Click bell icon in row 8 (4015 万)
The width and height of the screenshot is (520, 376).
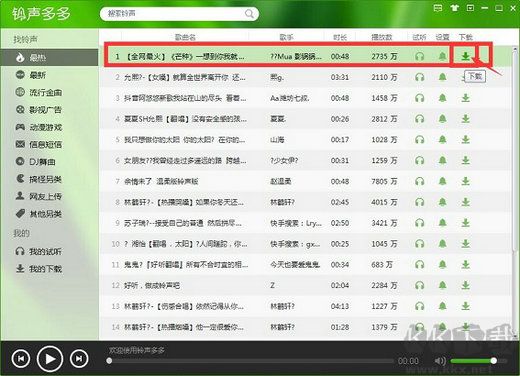click(x=442, y=202)
